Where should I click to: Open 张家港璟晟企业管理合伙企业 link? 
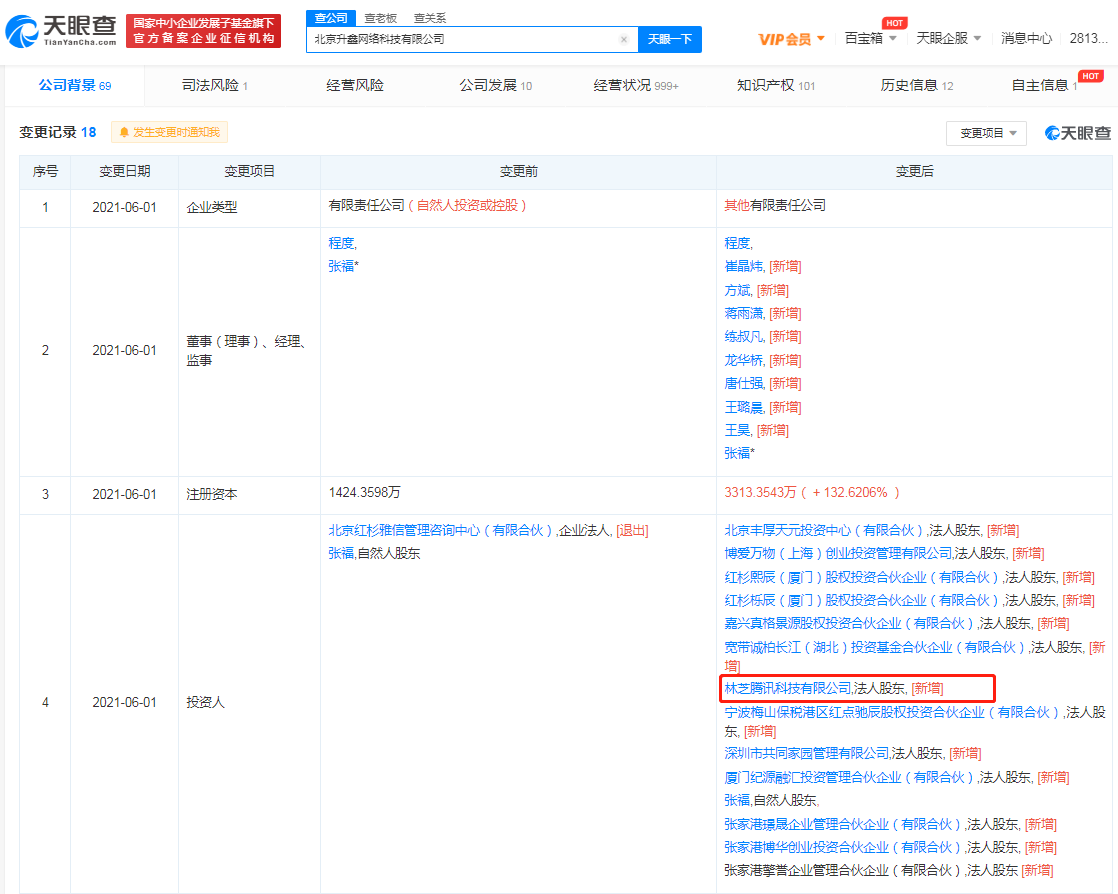(x=843, y=824)
